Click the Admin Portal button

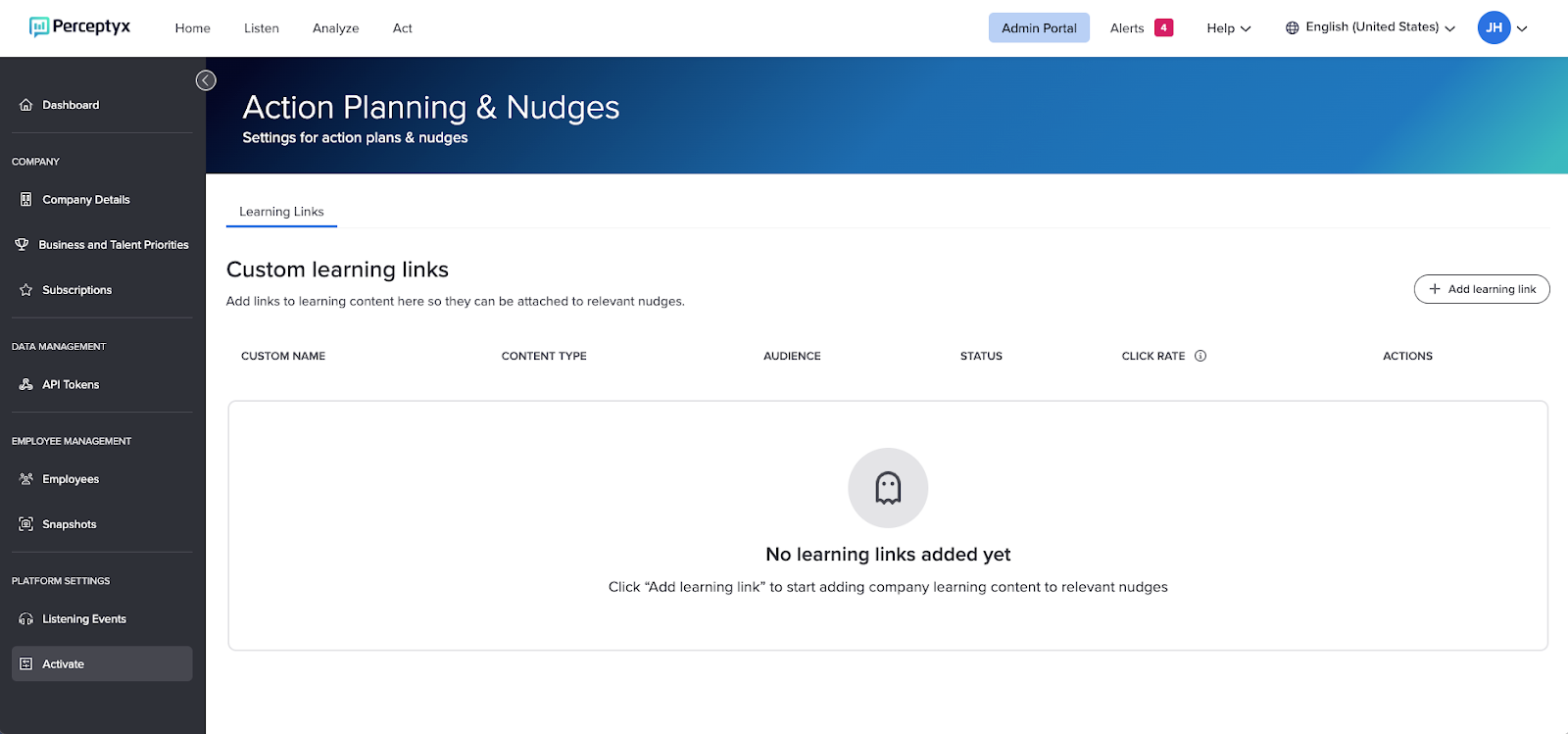(x=1039, y=27)
